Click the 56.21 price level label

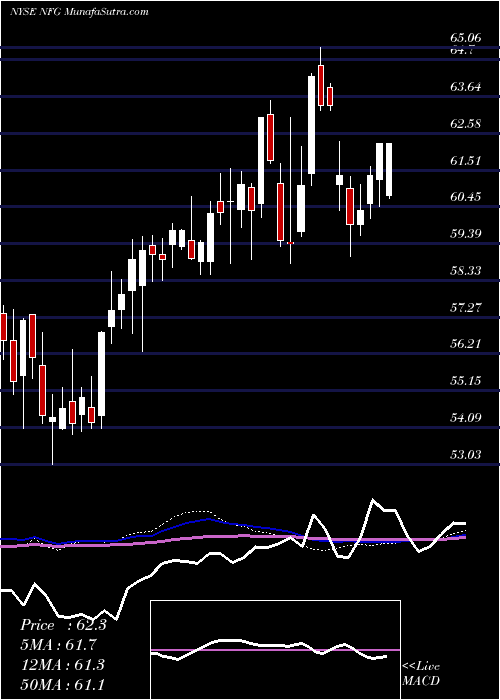(x=466, y=344)
